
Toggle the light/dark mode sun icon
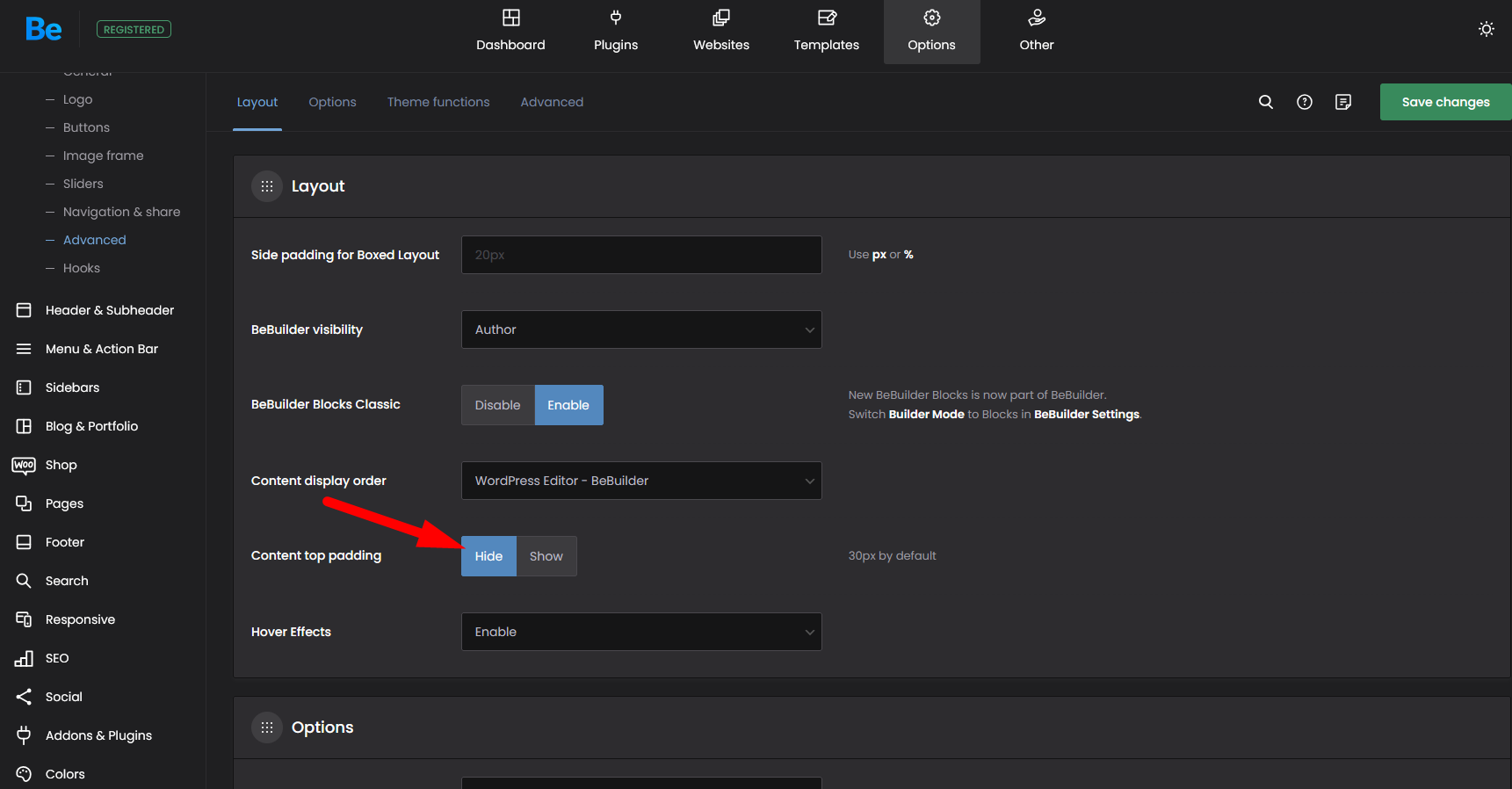tap(1486, 29)
